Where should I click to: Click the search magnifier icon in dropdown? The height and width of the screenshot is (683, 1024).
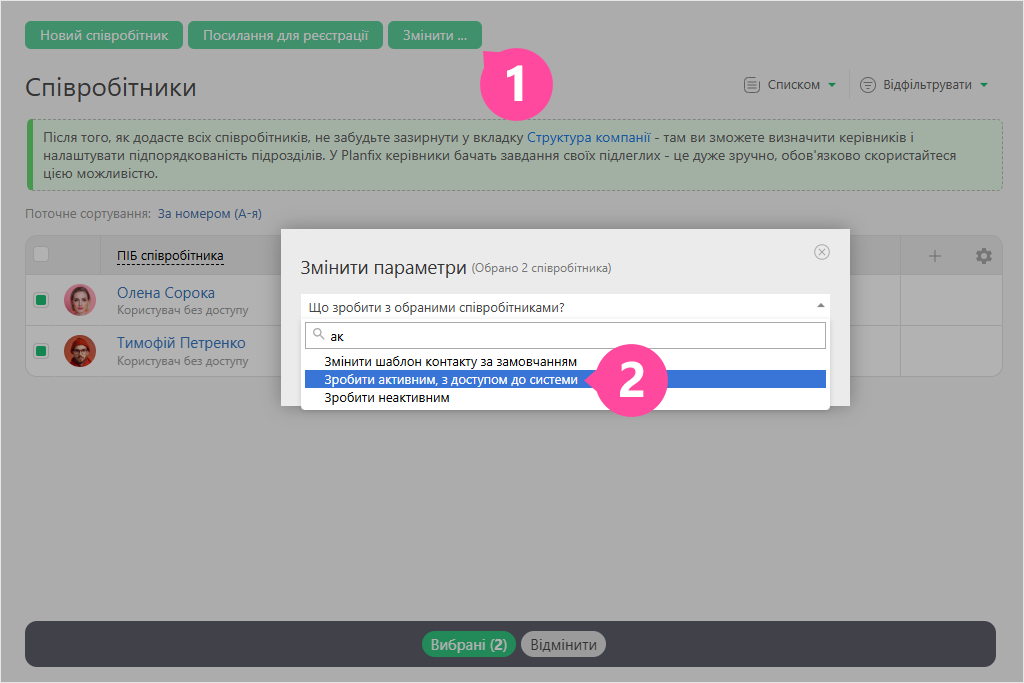[319, 335]
